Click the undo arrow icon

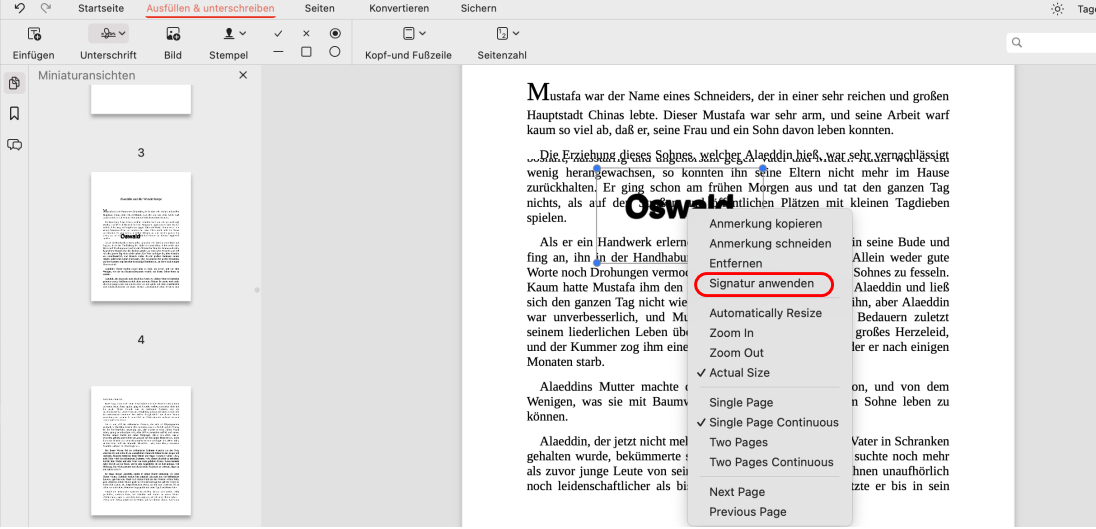point(20,8)
